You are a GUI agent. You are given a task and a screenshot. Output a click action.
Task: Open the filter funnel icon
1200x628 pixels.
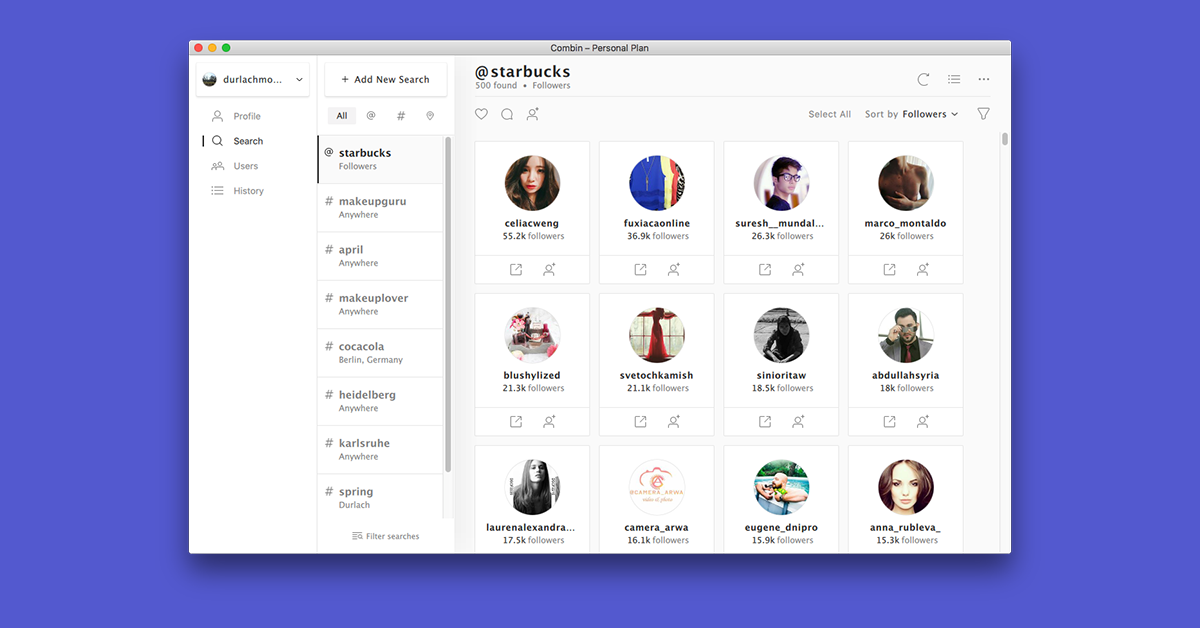point(983,114)
